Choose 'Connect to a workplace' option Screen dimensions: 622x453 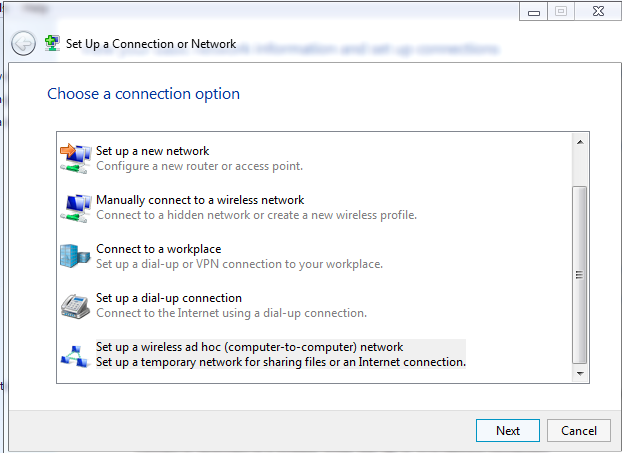tap(159, 249)
